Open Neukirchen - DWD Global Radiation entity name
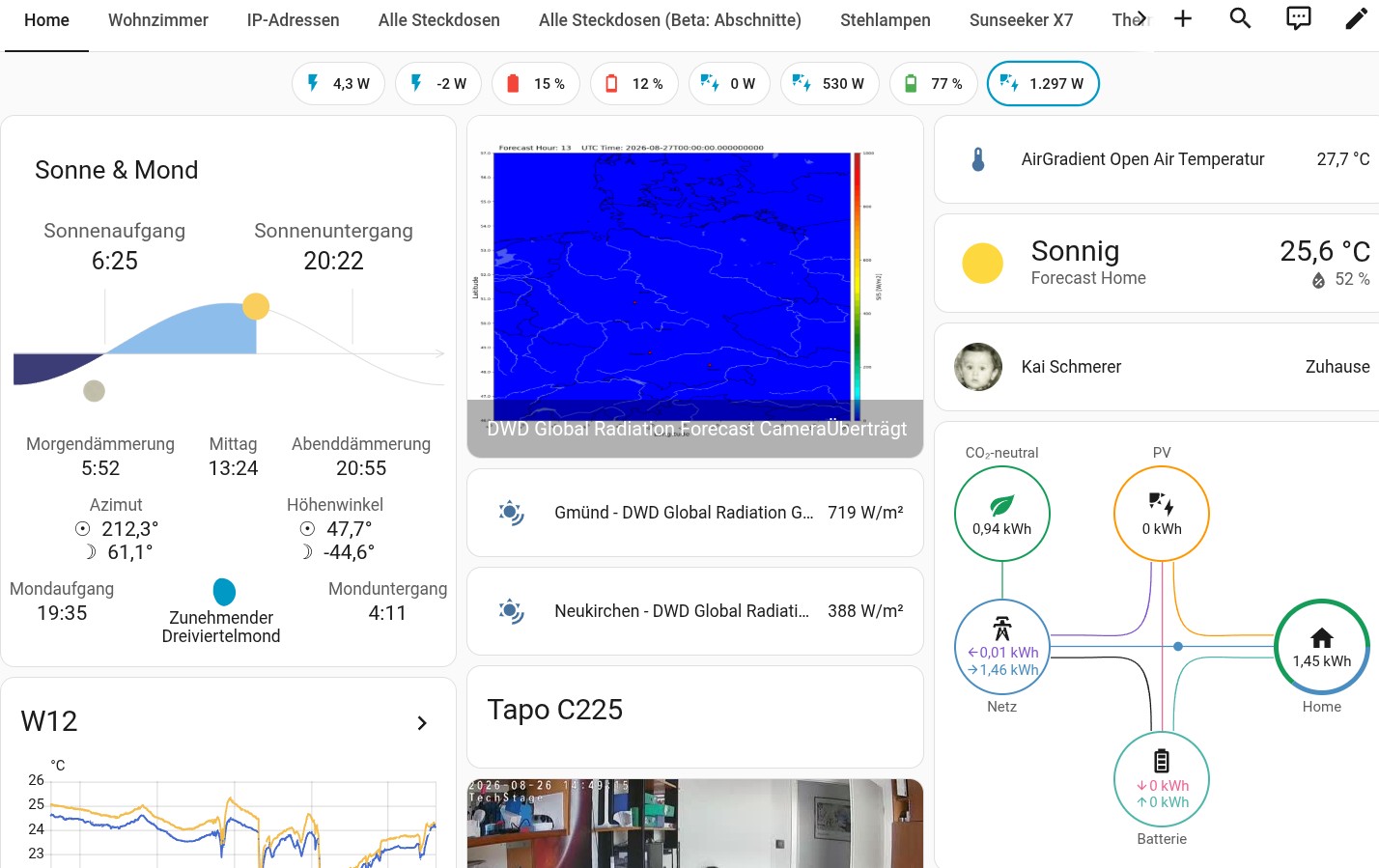The width and height of the screenshot is (1379, 868). tap(682, 611)
